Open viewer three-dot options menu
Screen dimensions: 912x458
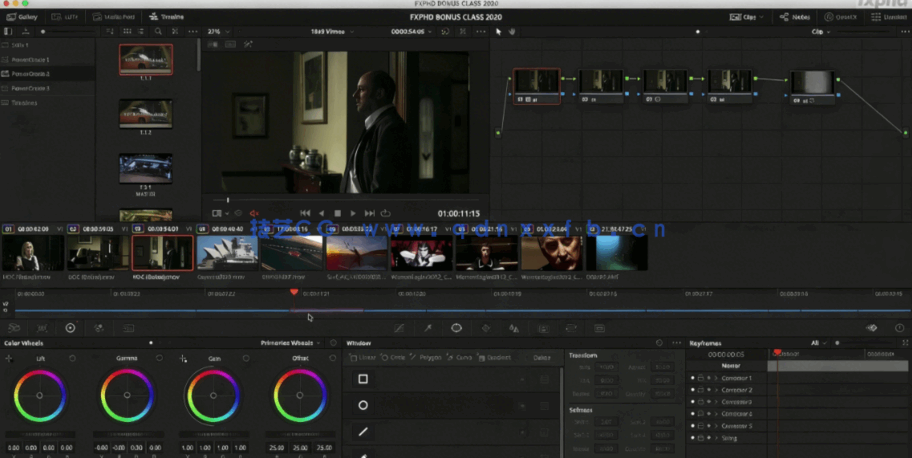point(480,31)
